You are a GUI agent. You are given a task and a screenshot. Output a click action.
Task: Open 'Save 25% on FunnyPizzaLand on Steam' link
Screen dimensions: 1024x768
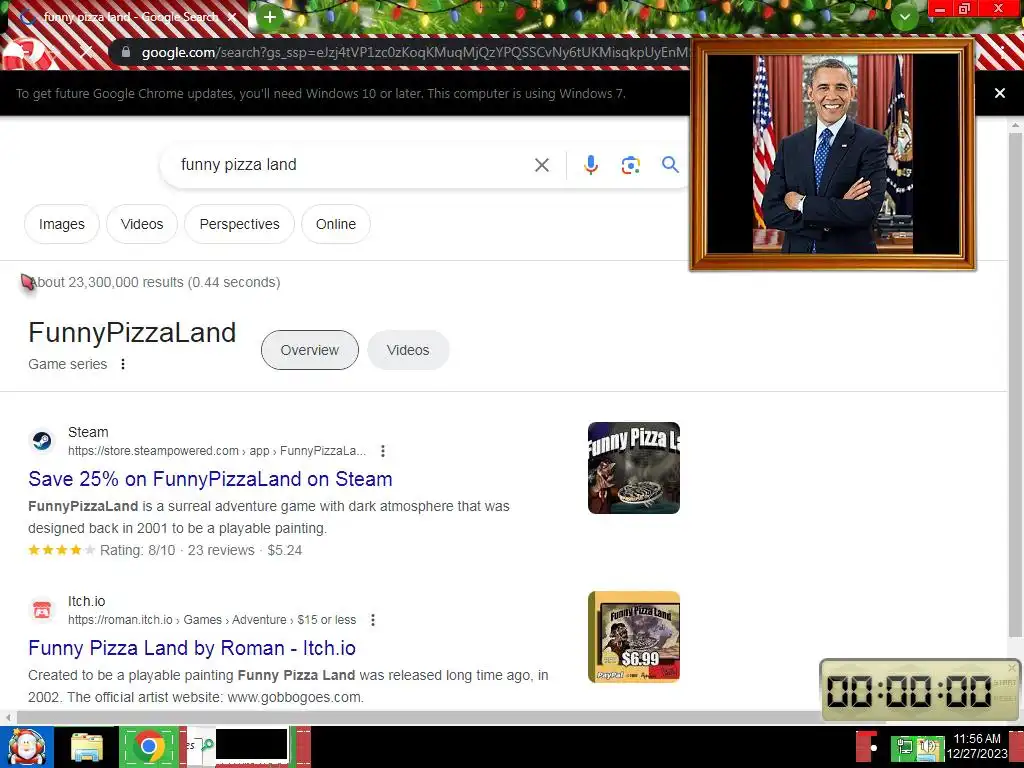(x=210, y=479)
